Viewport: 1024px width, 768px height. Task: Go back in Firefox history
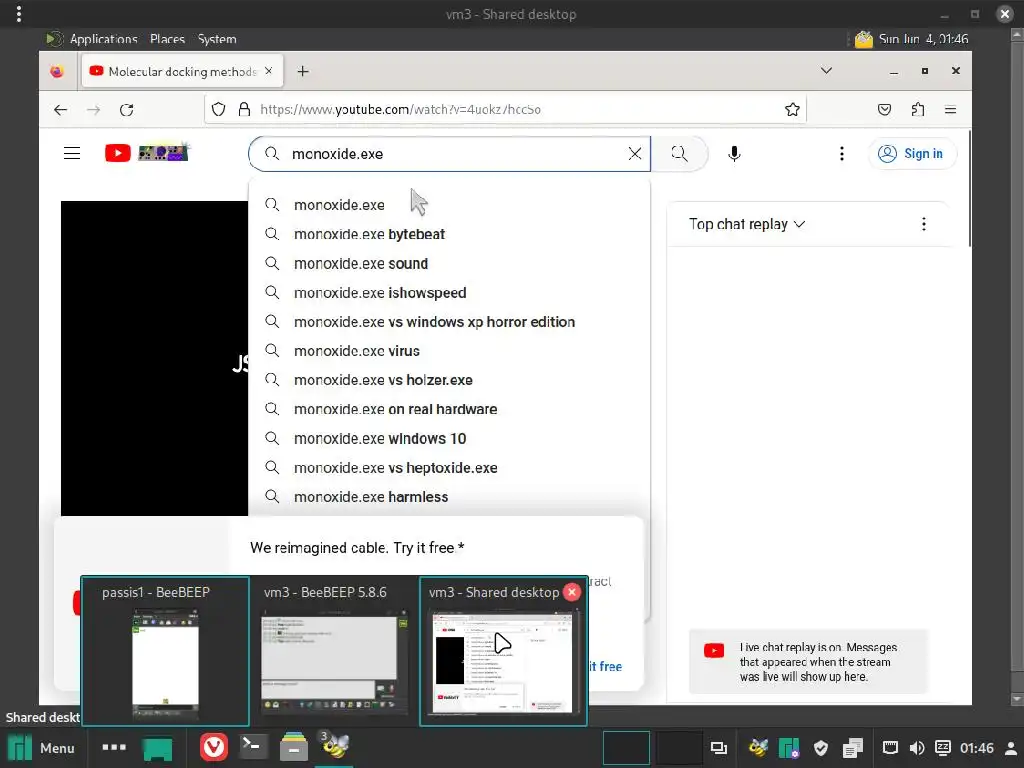click(x=61, y=110)
